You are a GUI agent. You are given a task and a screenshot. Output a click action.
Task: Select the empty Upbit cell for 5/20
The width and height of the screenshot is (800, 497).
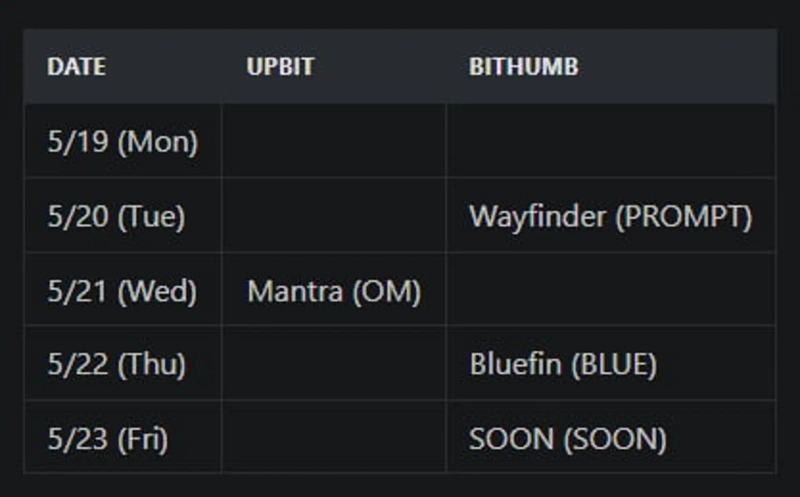333,217
